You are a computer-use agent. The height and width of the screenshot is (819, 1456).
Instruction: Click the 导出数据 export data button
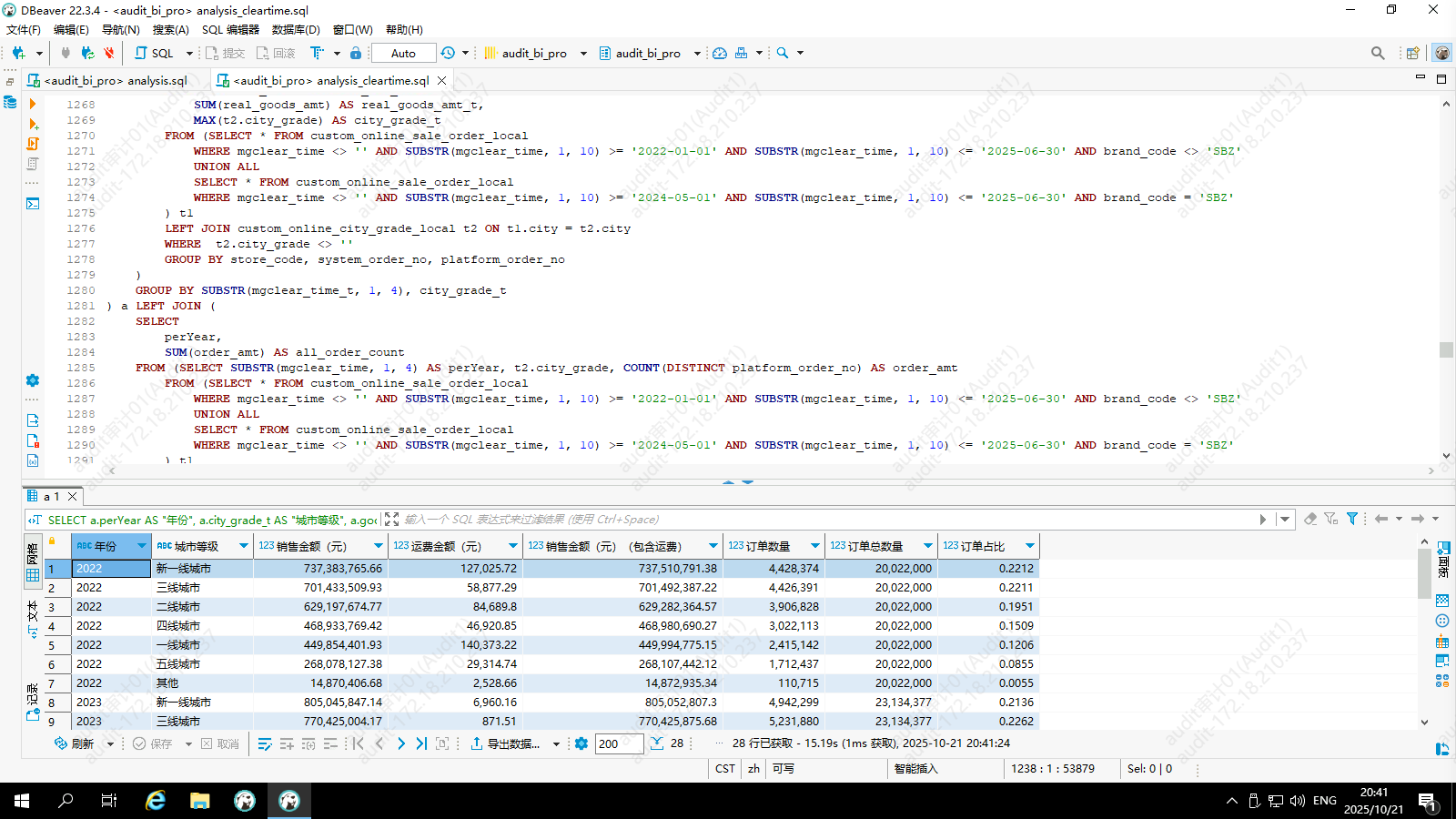pyautogui.click(x=506, y=743)
